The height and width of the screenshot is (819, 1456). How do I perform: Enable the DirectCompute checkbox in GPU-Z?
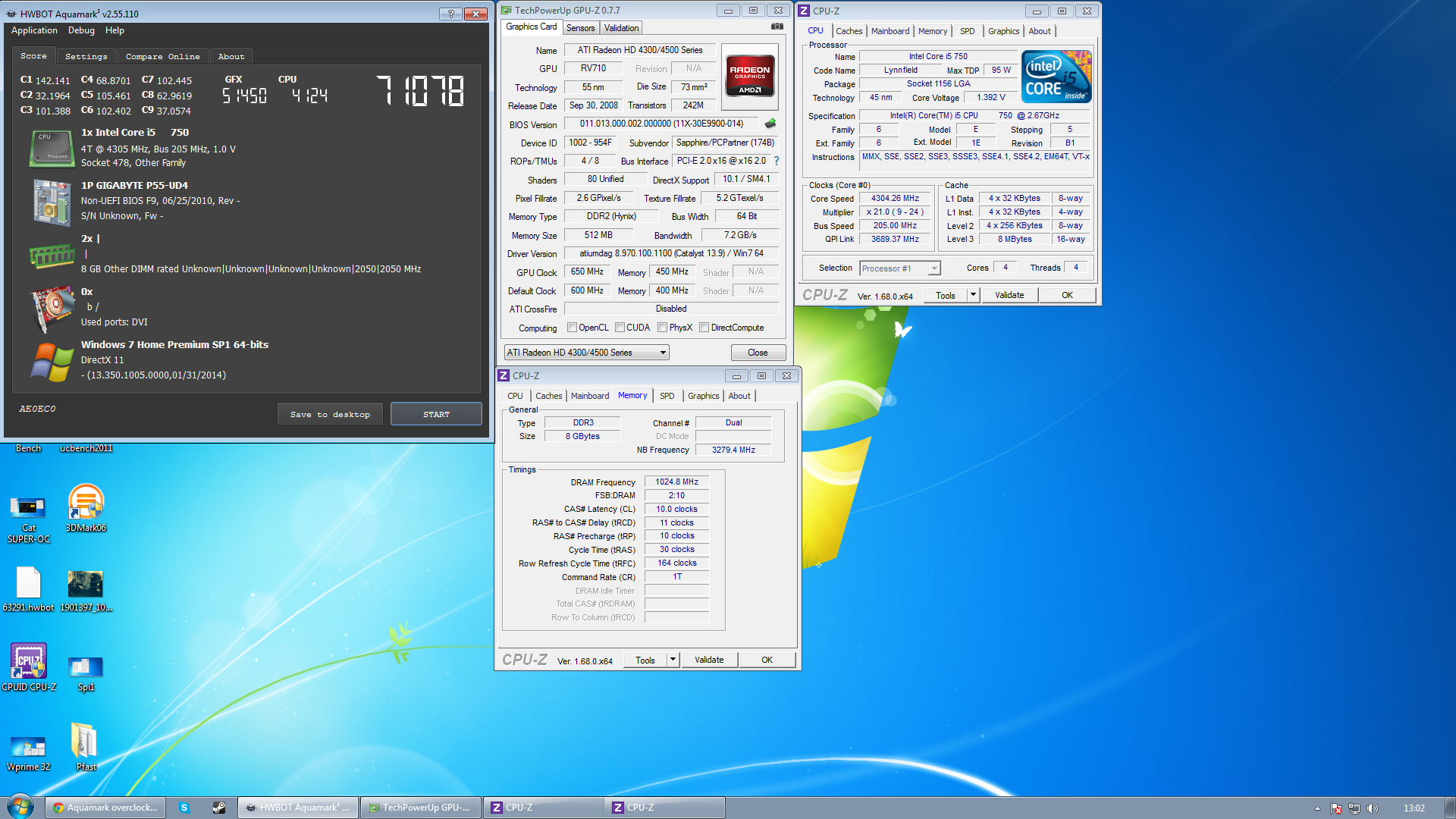click(x=704, y=328)
